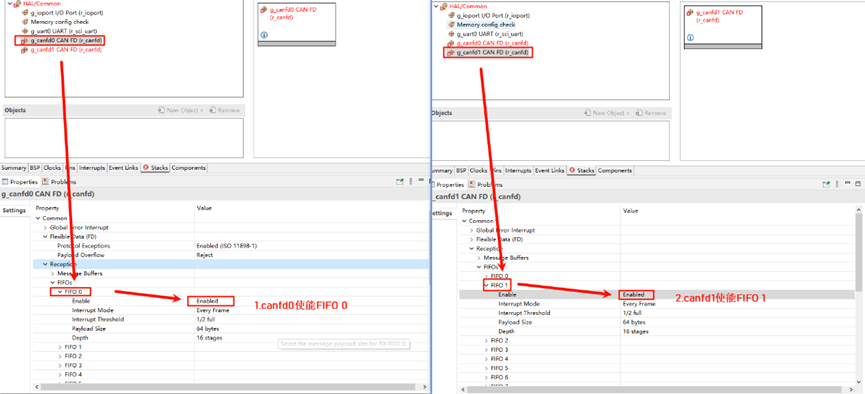
Task: Click Stacks tab error icon in right panel
Action: pos(572,171)
